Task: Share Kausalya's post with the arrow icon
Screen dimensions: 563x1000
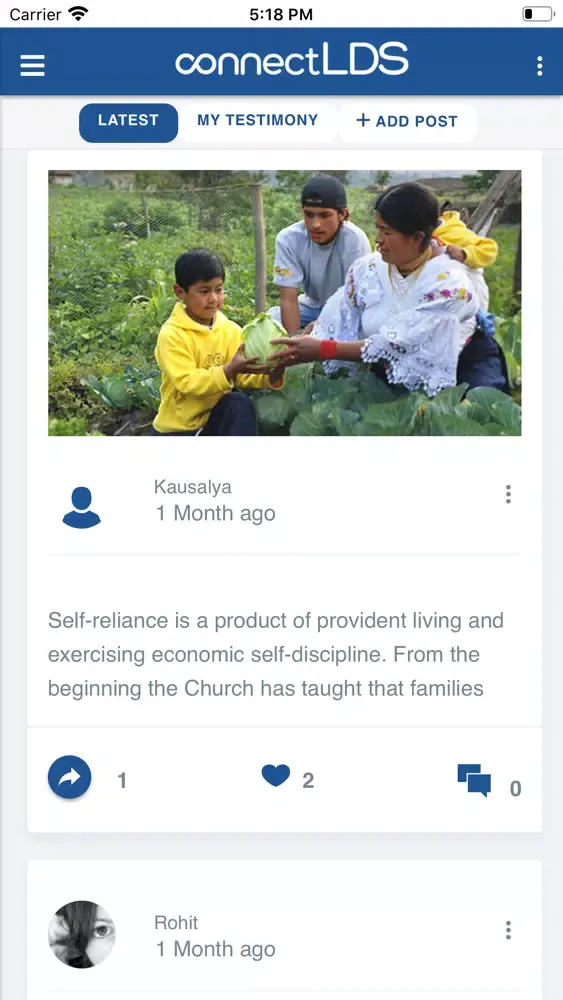Action: (69, 777)
